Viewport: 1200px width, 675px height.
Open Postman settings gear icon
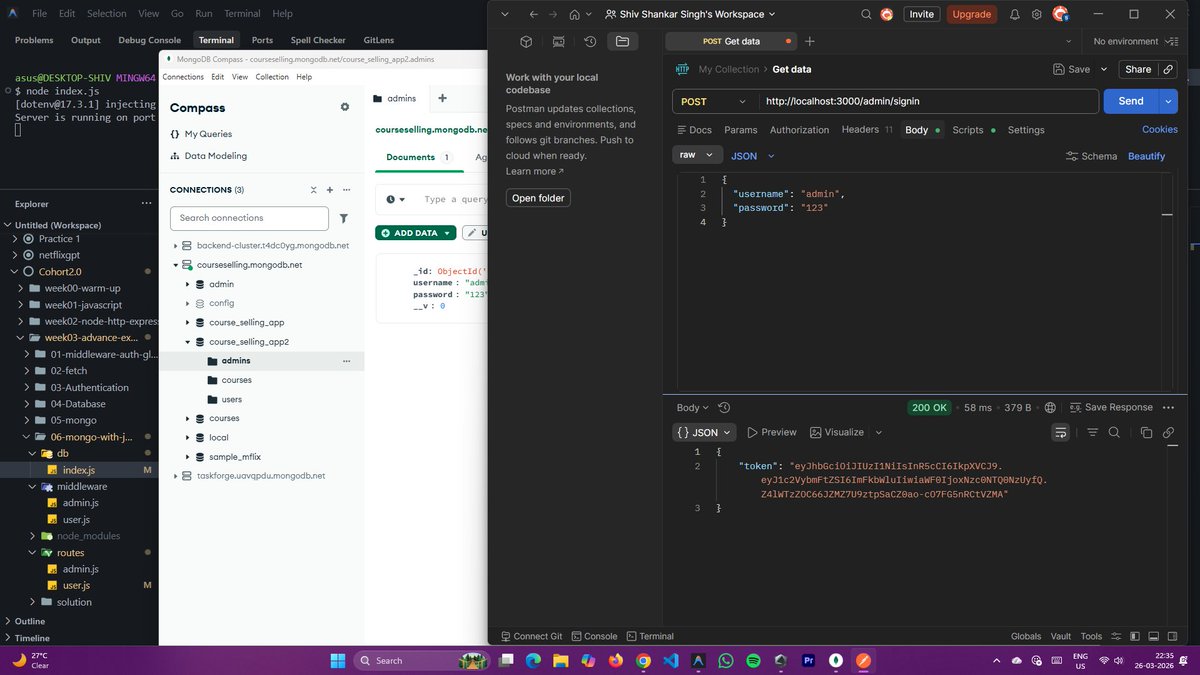pos(1037,14)
